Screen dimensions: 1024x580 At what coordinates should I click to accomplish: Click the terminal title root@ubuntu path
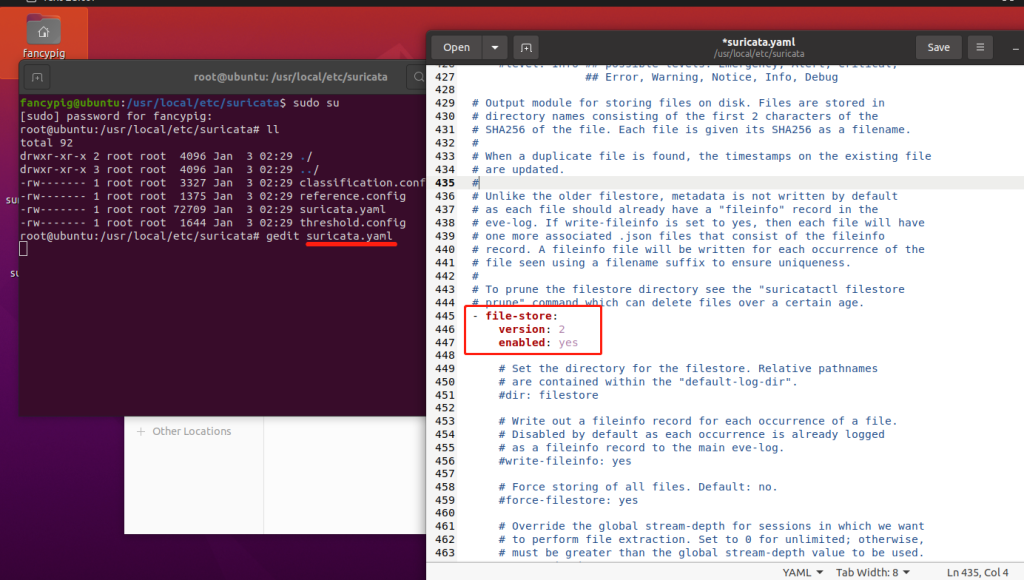(x=291, y=77)
